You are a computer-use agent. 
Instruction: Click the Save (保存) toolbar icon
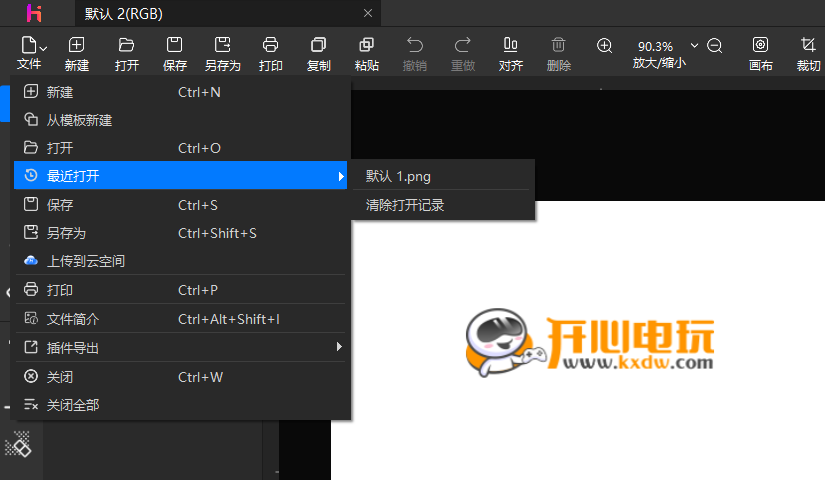tap(174, 45)
